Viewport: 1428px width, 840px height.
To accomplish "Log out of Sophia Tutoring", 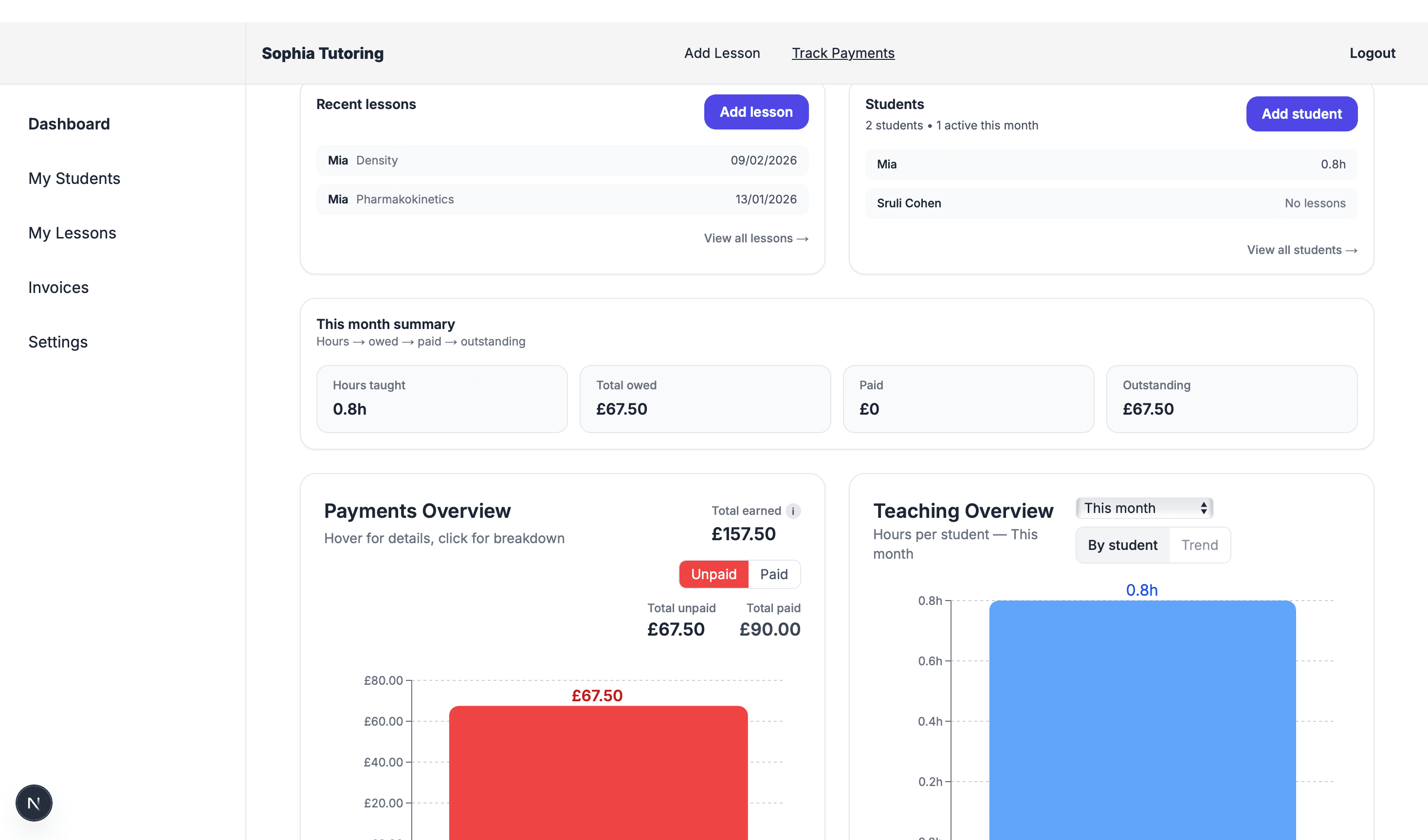I will [x=1372, y=53].
